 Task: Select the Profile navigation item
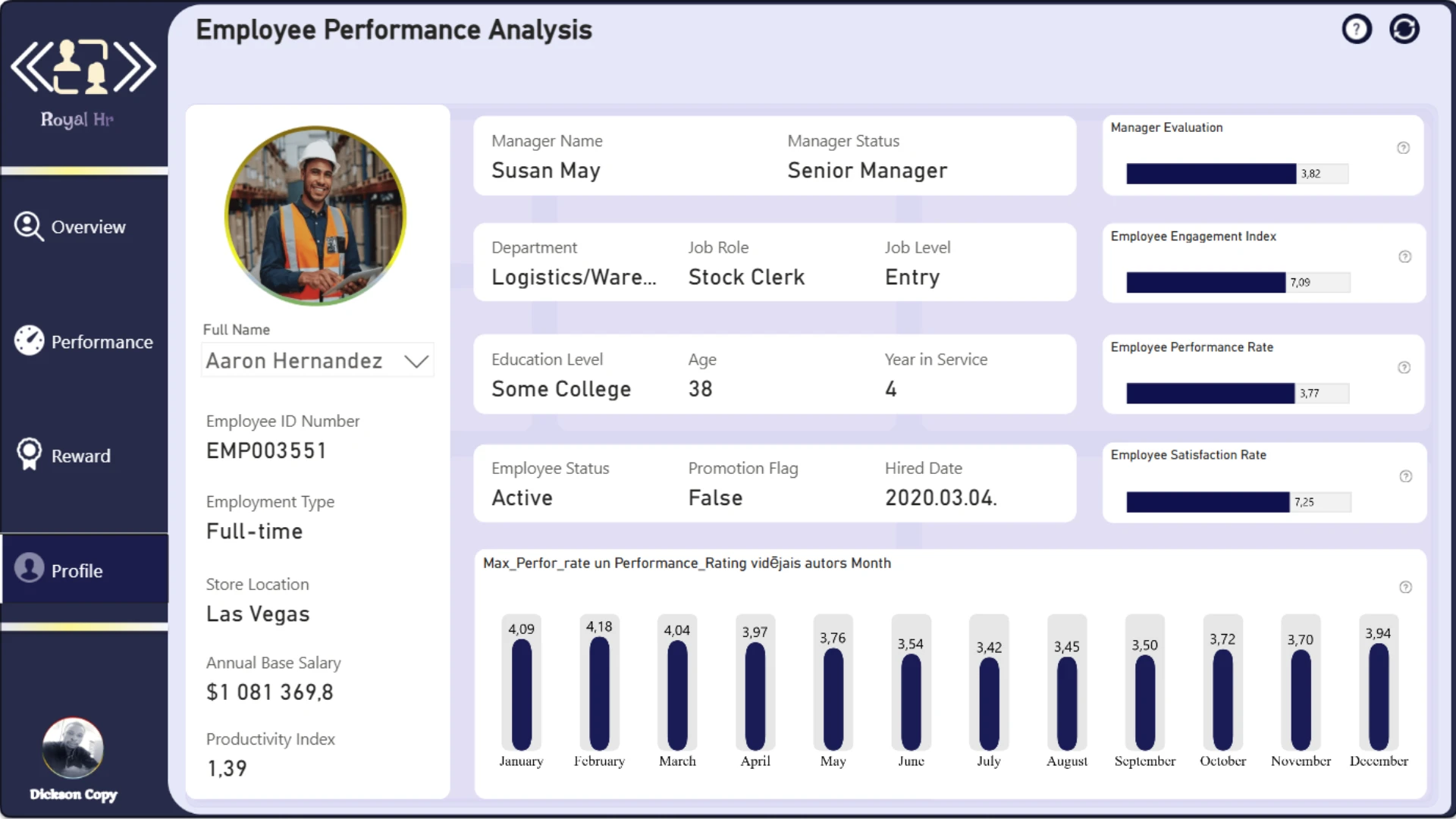point(76,570)
